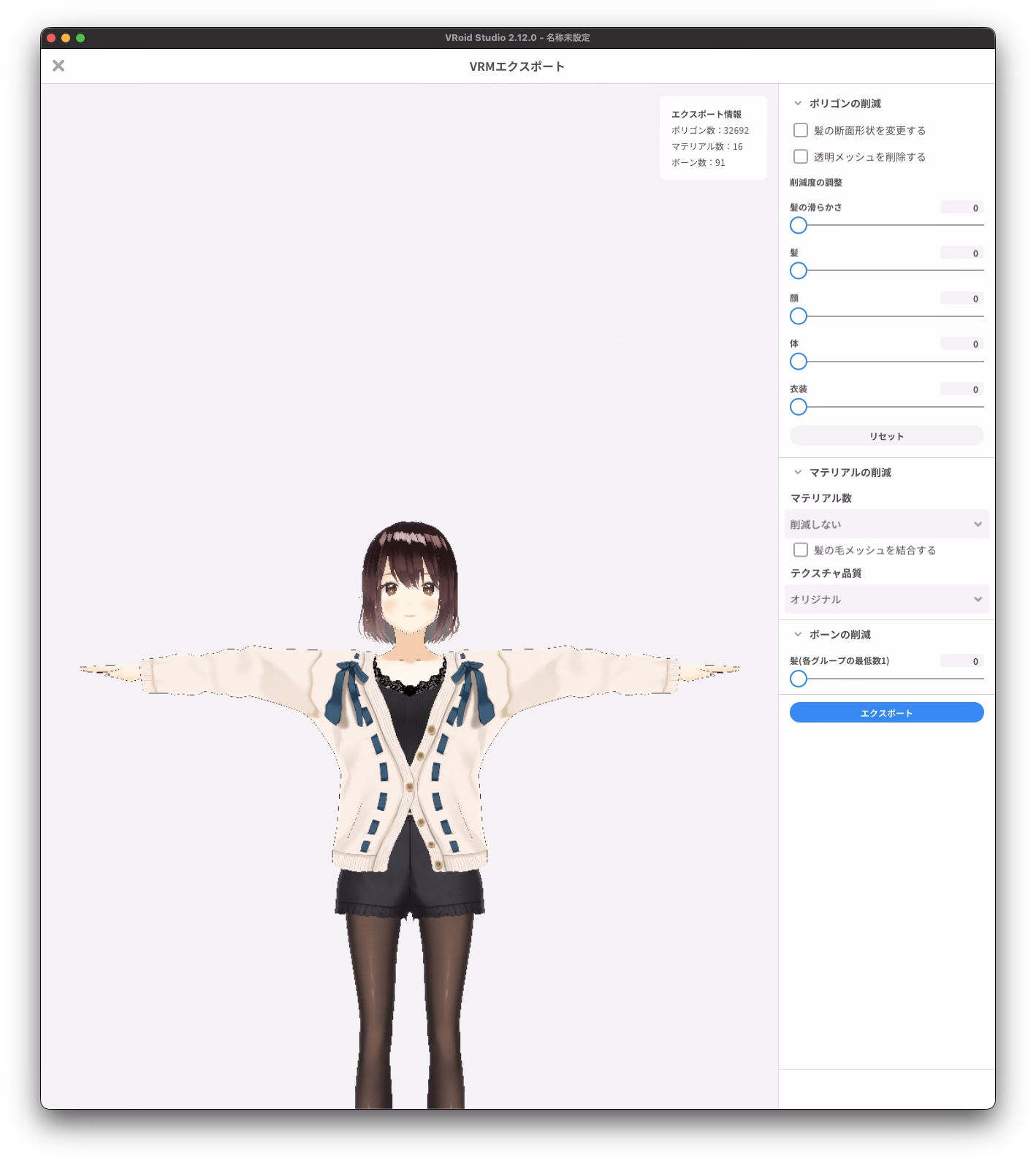Click the 顔 reduction slider handle
Image resolution: width=1036 pixels, height=1163 pixels.
click(x=799, y=316)
